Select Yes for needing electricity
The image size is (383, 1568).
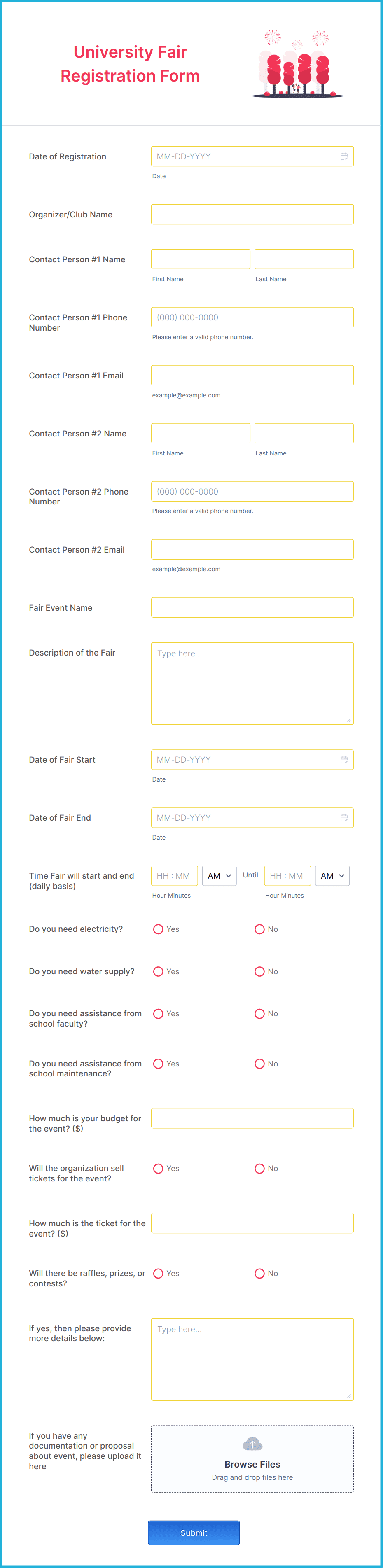158,929
